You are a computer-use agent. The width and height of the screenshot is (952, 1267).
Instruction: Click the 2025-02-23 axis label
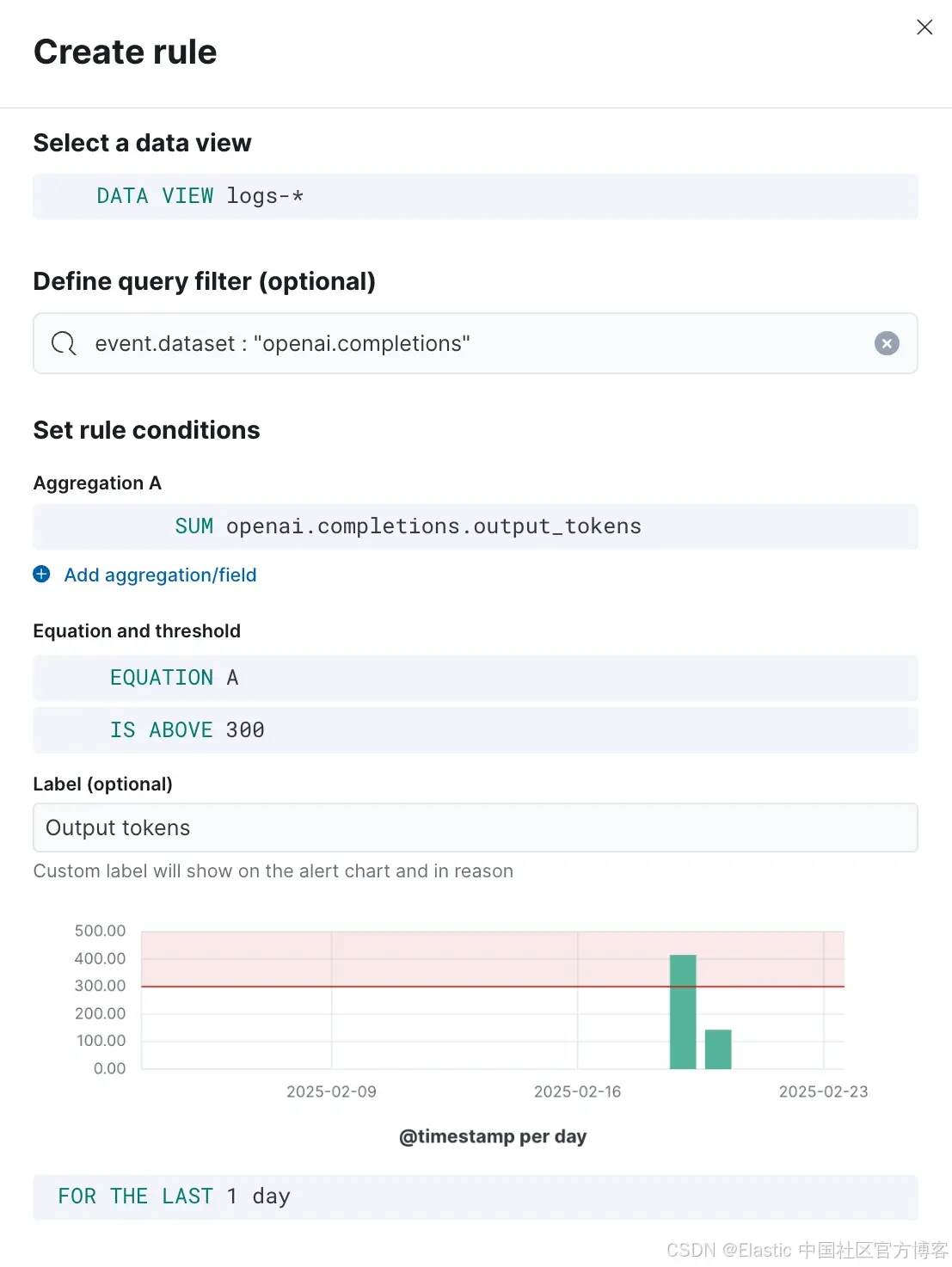[x=823, y=1092]
